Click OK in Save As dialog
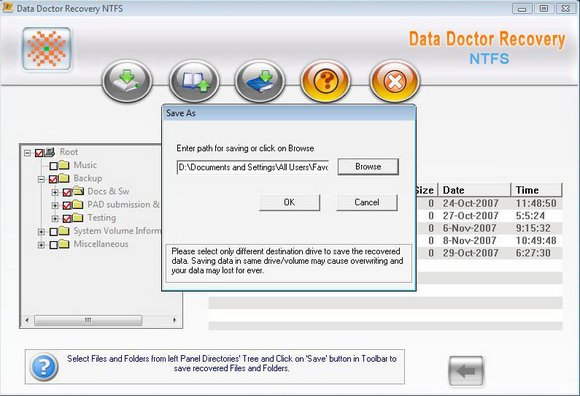The height and width of the screenshot is (396, 580). pyautogui.click(x=289, y=202)
